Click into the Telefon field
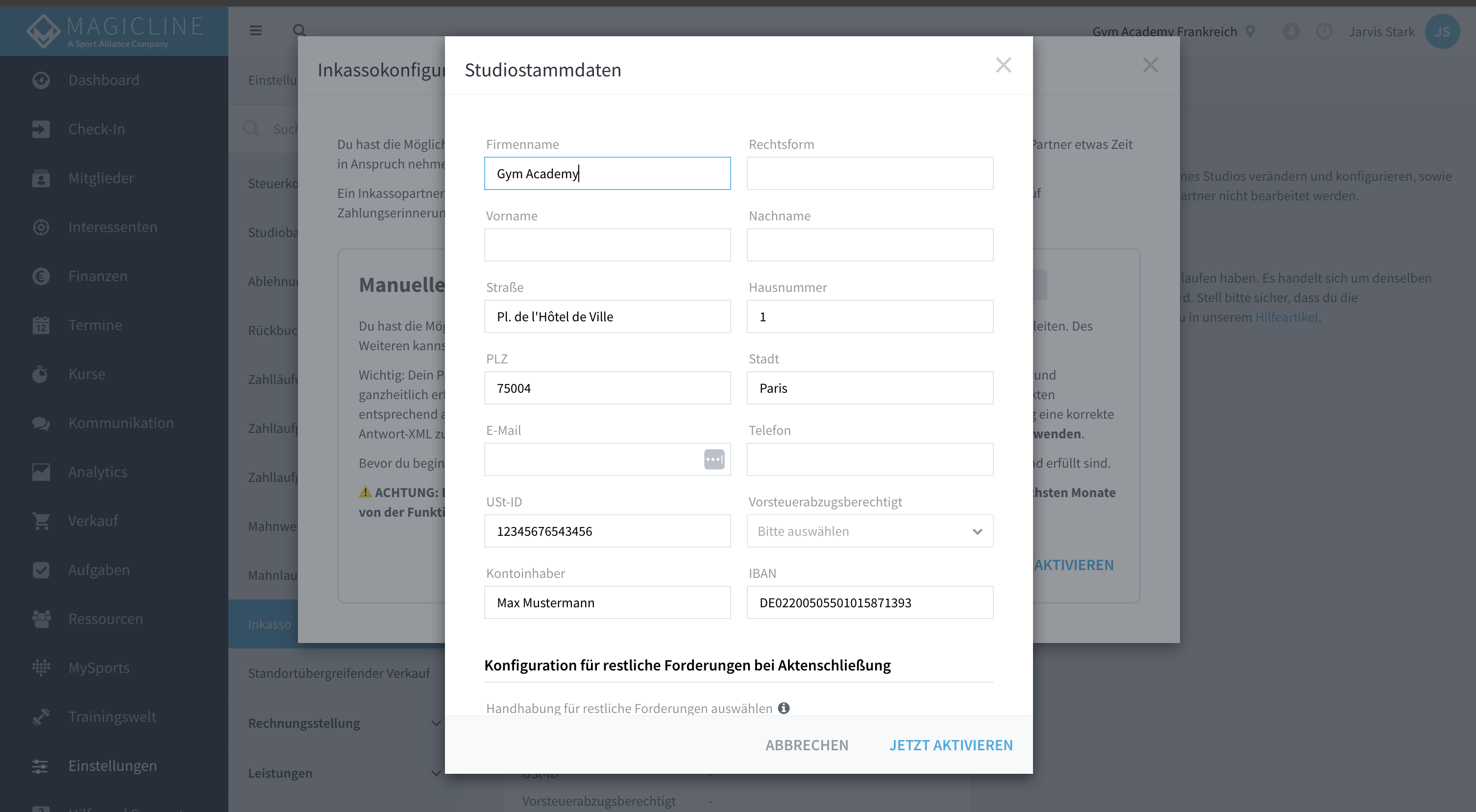 pyautogui.click(x=870, y=459)
